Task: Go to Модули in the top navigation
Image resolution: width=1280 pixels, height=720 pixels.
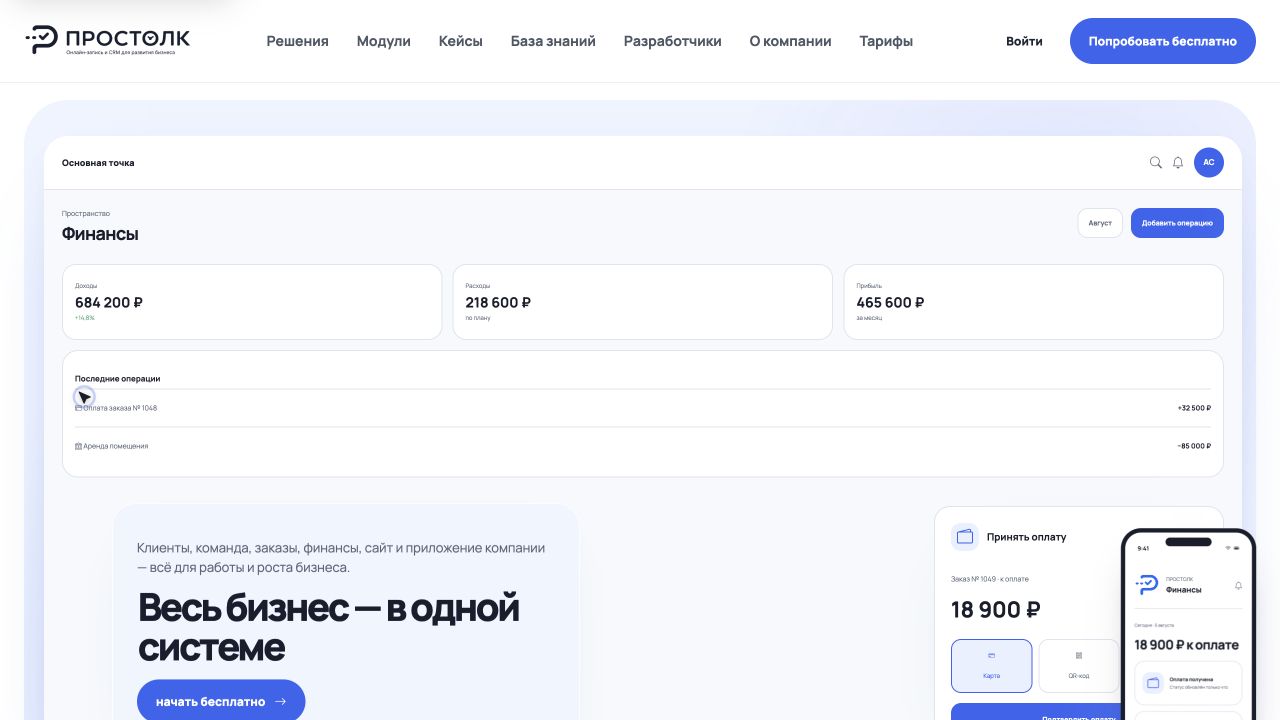Action: pos(384,41)
